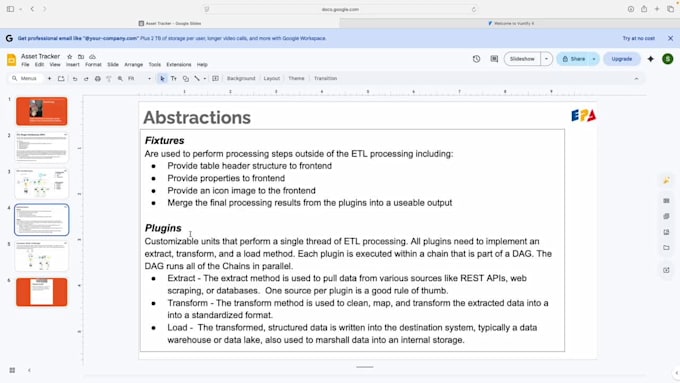Click the docs.google.com address bar

pos(340,9)
